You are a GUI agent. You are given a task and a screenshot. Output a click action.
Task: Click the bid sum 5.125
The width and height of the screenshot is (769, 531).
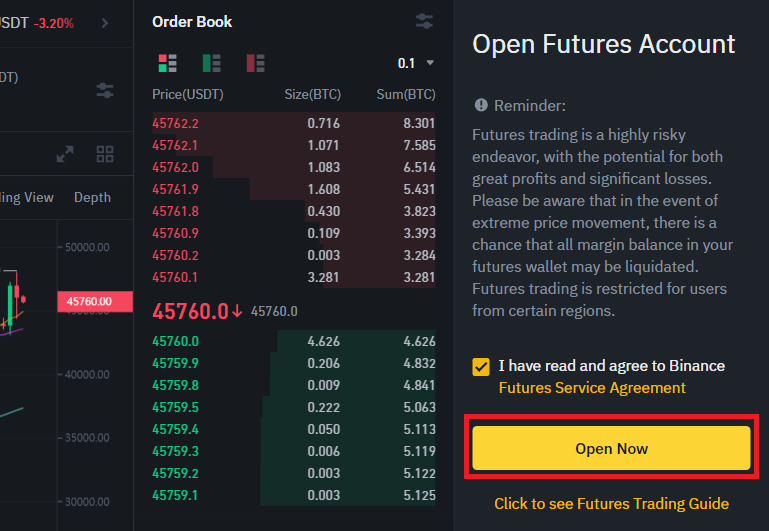coord(419,496)
